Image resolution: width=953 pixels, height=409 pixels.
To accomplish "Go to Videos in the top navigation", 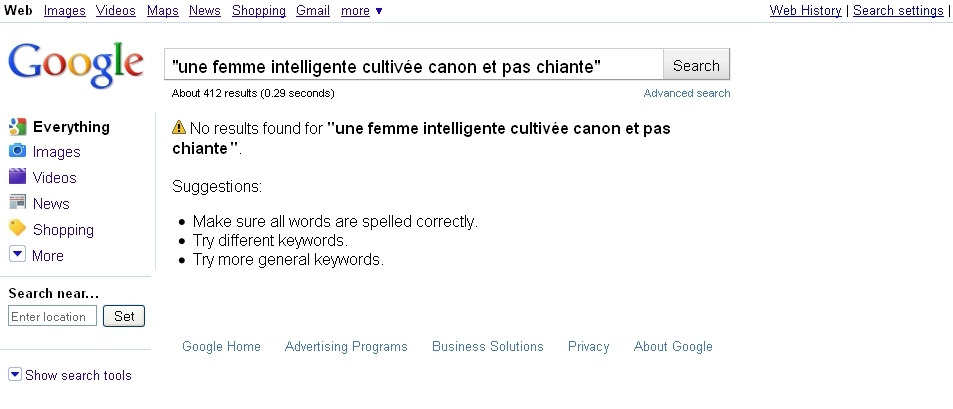I will tap(116, 11).
